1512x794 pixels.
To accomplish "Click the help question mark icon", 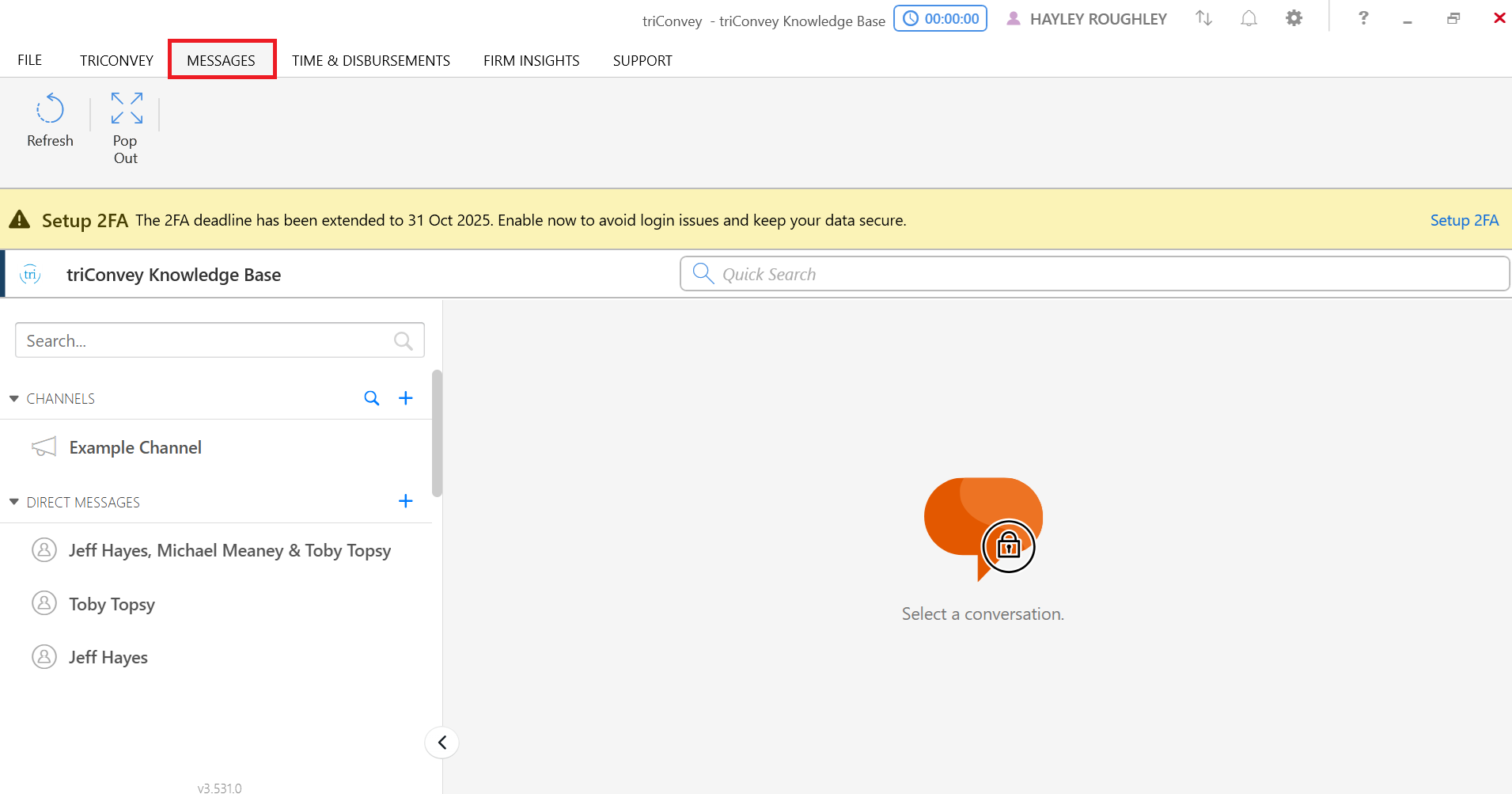I will pyautogui.click(x=1363, y=17).
